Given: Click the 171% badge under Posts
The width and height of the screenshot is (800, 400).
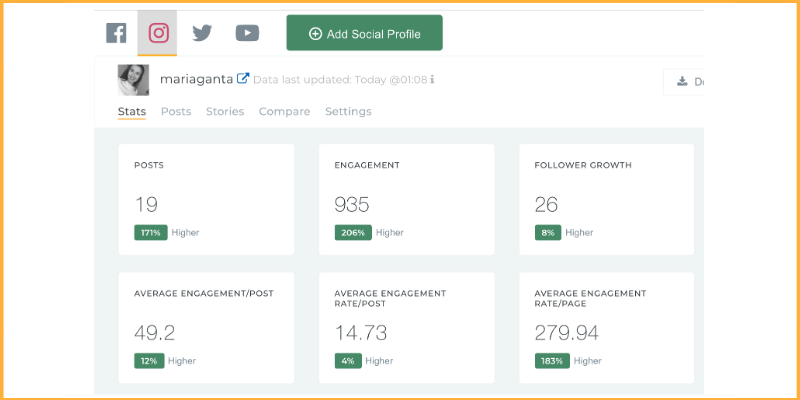Looking at the screenshot, I should click(151, 233).
